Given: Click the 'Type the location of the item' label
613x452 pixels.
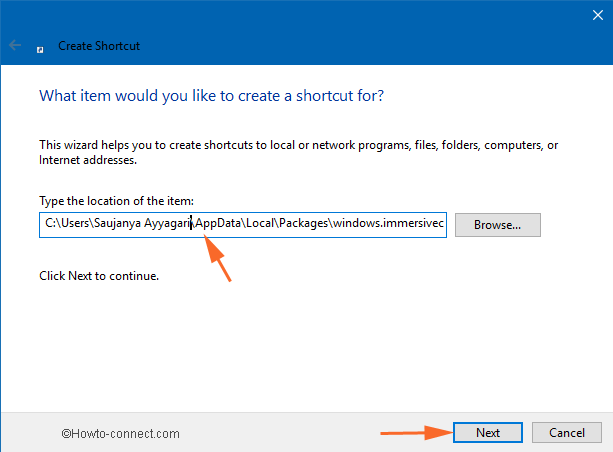Looking at the screenshot, I should click(116, 201).
